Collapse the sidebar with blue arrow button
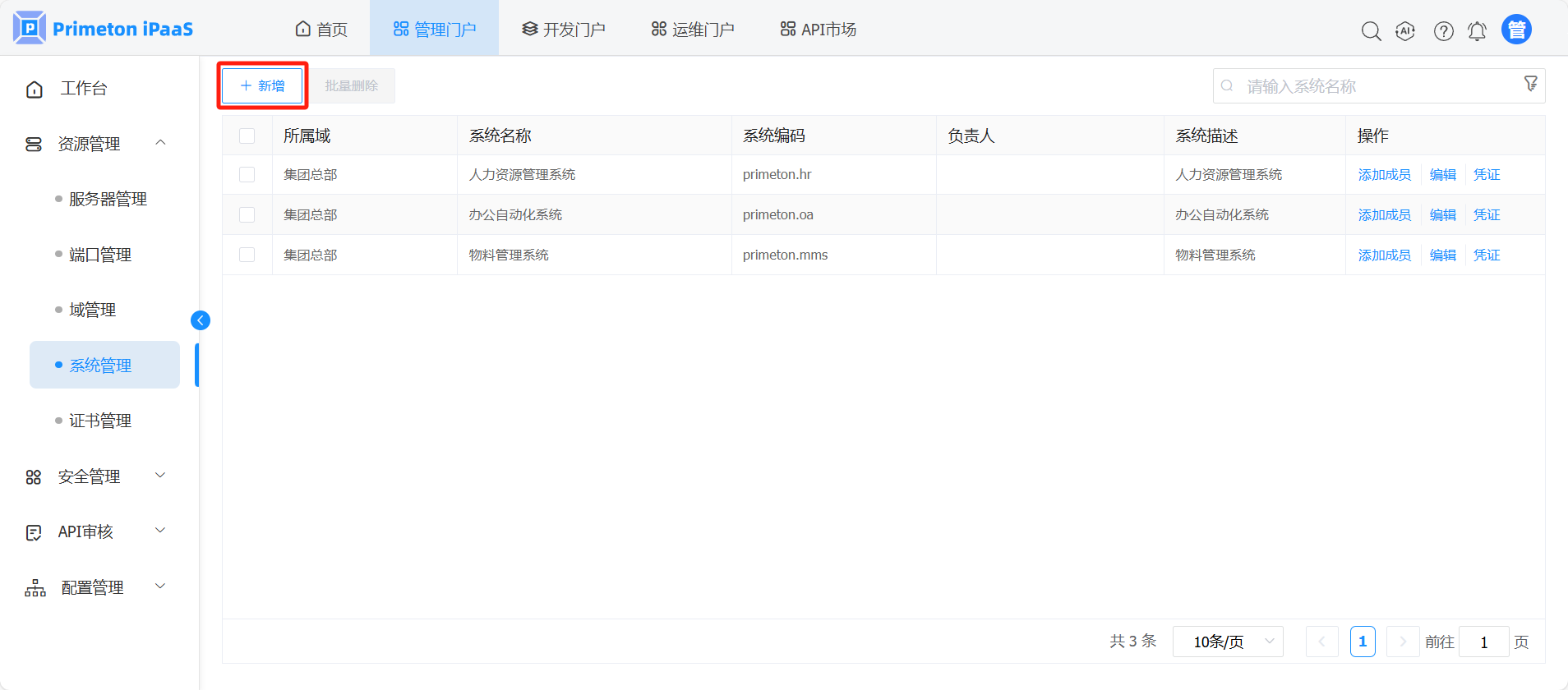 [x=201, y=320]
